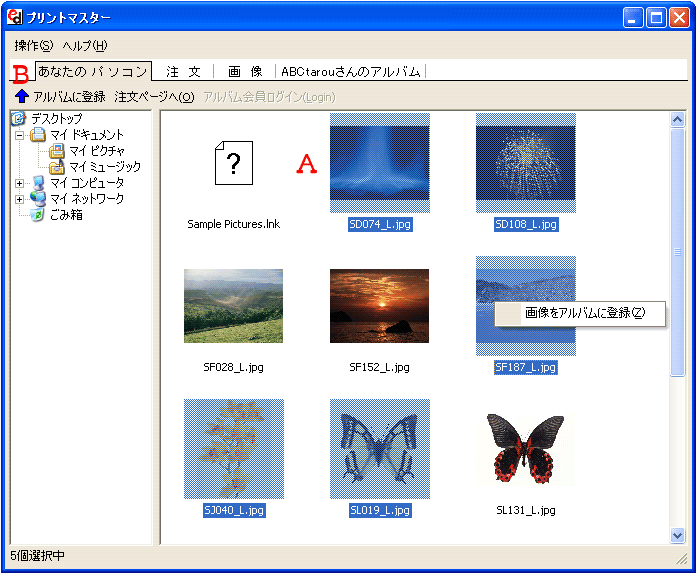The image size is (696, 574).
Task: Select the マイ コンピュータ tree label
Action: point(87,182)
